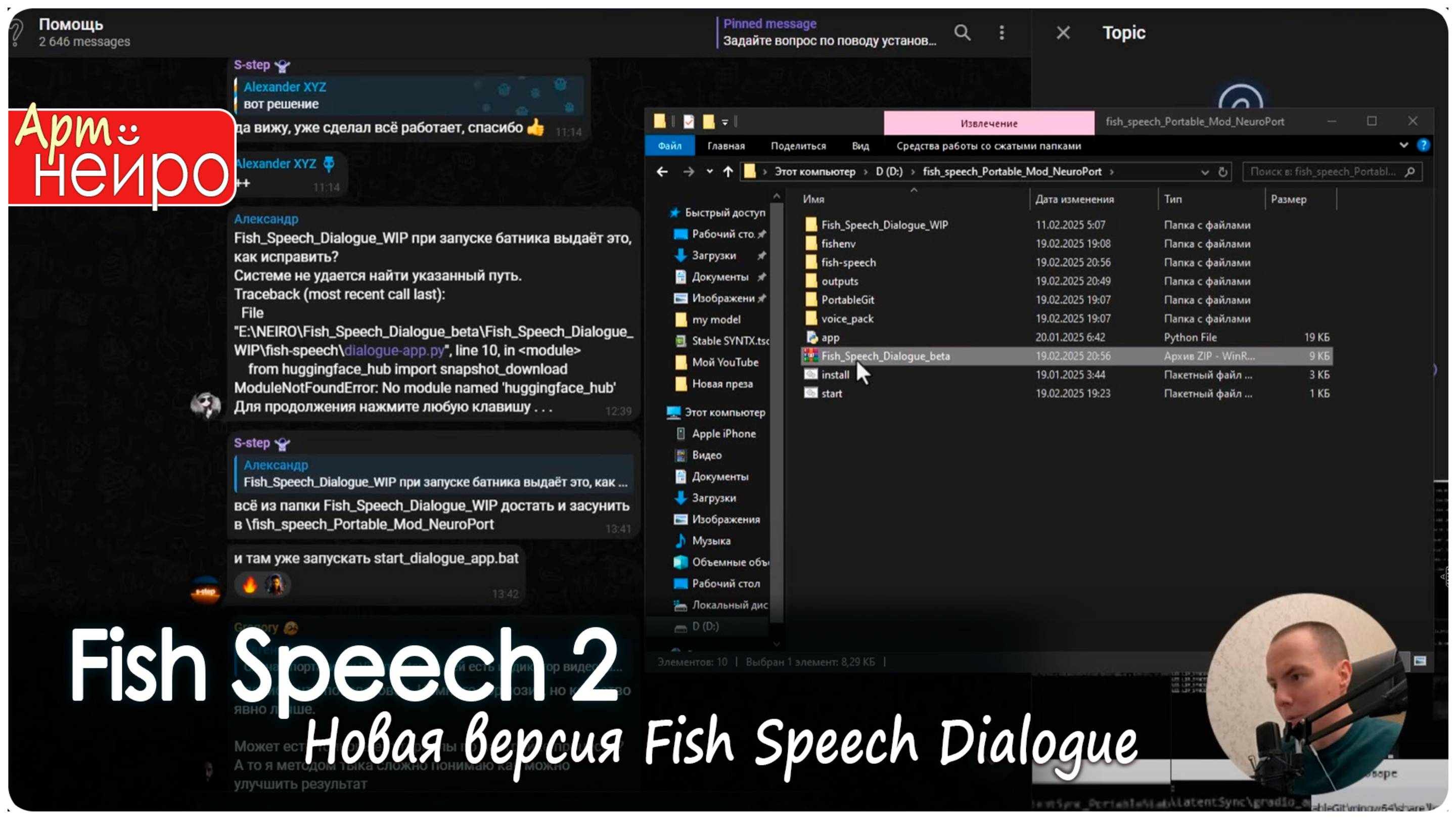Click S-step's avatar beside start_dialogue_app.bat message
This screenshot has height=819, width=1456.
[x=205, y=590]
